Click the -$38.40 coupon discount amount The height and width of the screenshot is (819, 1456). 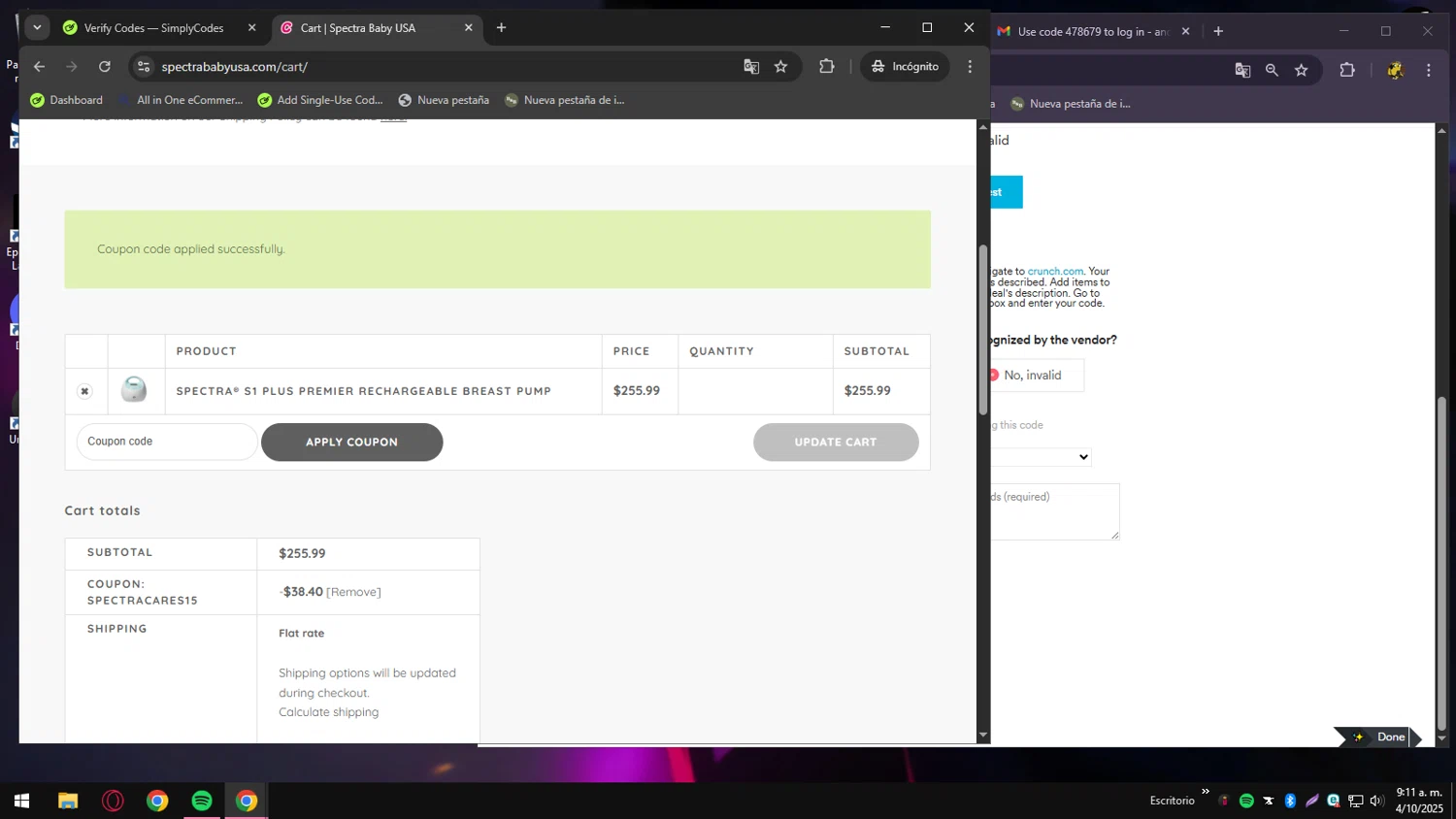(x=301, y=592)
